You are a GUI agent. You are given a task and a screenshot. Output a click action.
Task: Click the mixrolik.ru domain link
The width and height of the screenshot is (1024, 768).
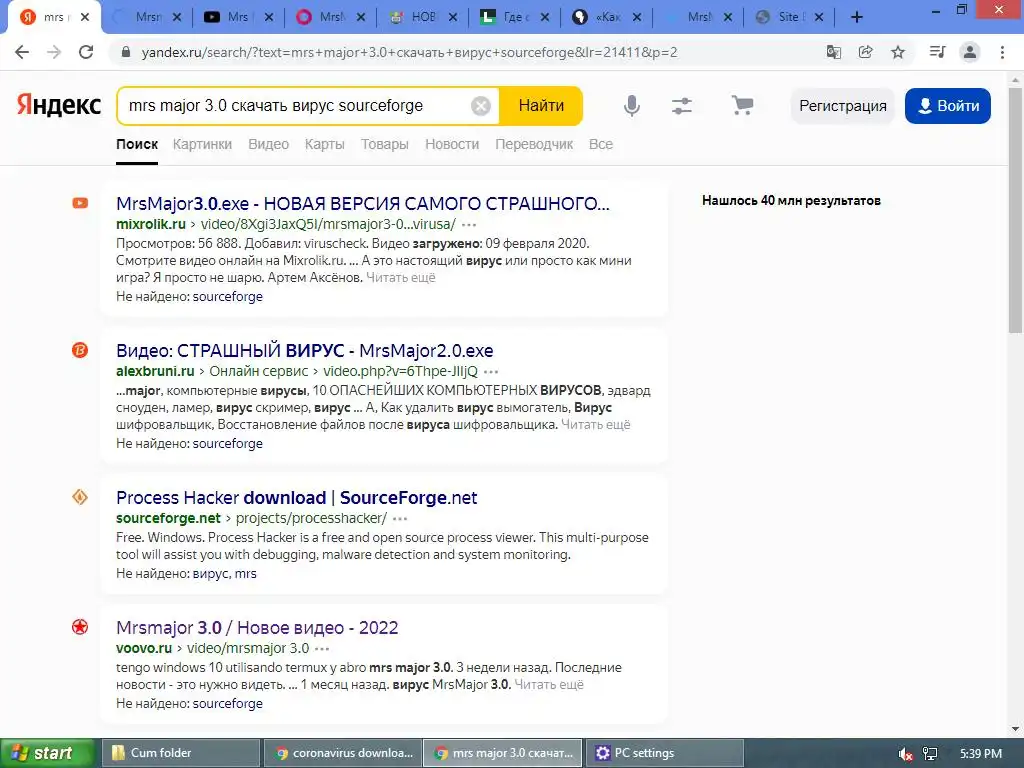coord(151,224)
